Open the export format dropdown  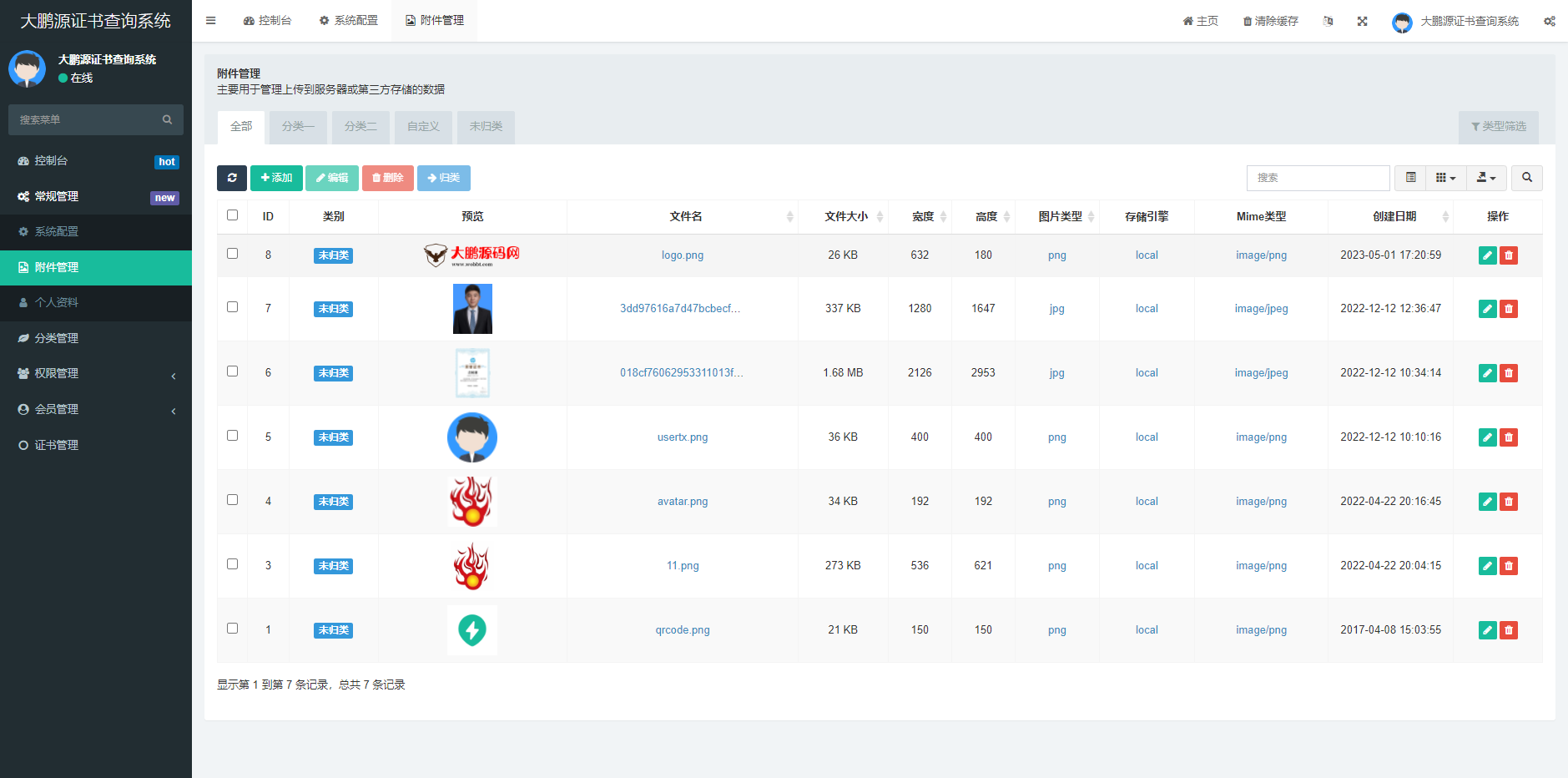coord(1486,178)
